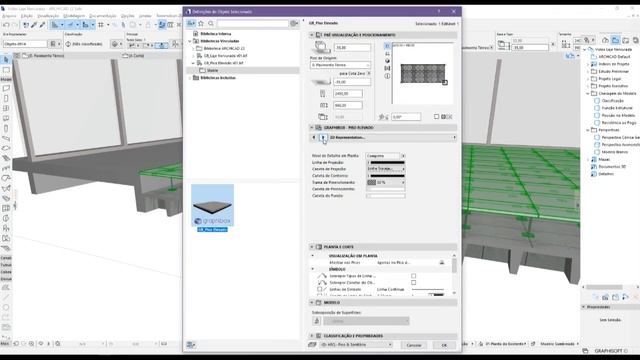Click the dialog options icon under the thumbnail
640x360 pixels.
click(191, 345)
